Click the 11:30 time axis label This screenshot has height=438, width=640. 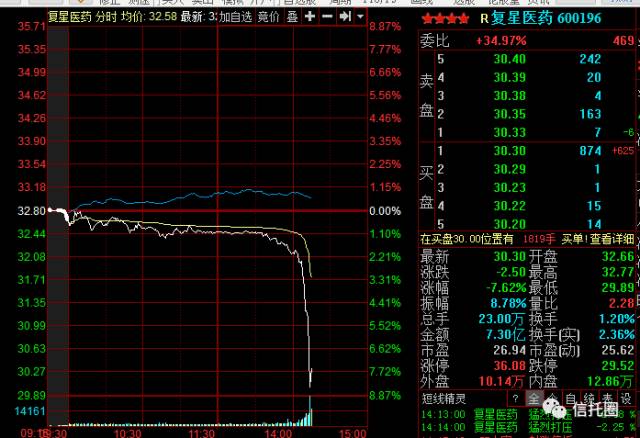[202, 434]
